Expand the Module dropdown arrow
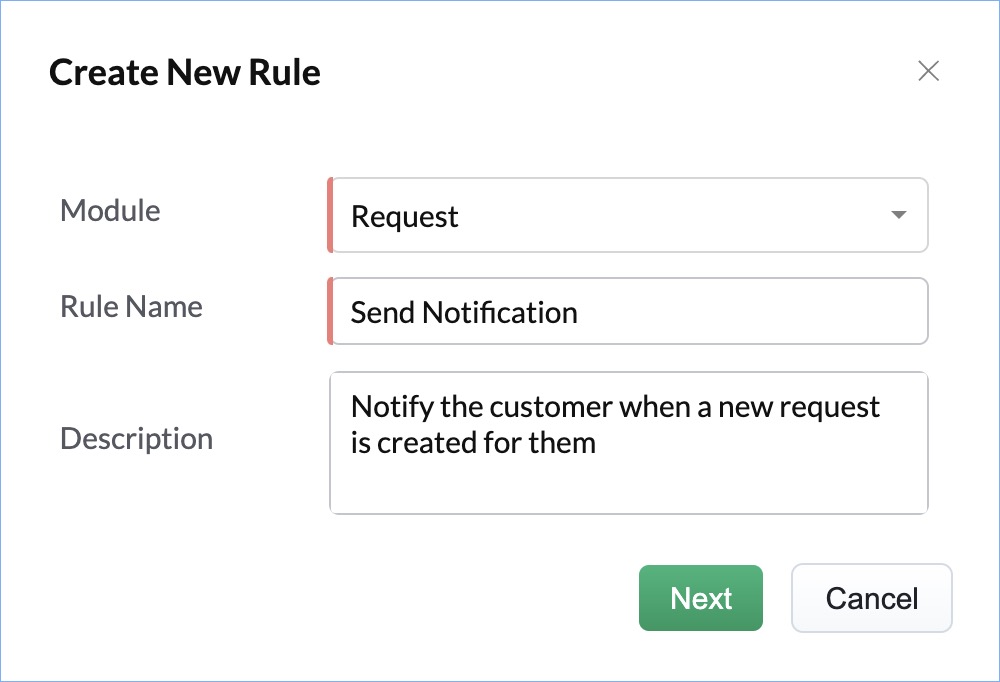 (x=898, y=215)
